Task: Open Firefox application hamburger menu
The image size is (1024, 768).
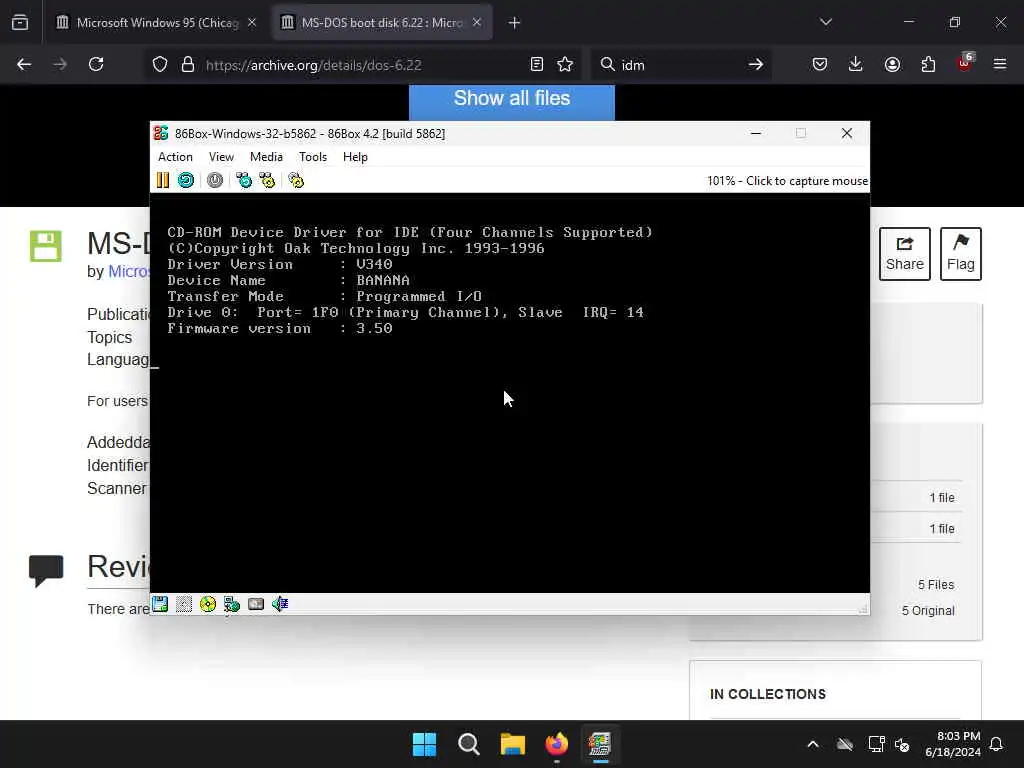Action: pyautogui.click(x=1000, y=65)
